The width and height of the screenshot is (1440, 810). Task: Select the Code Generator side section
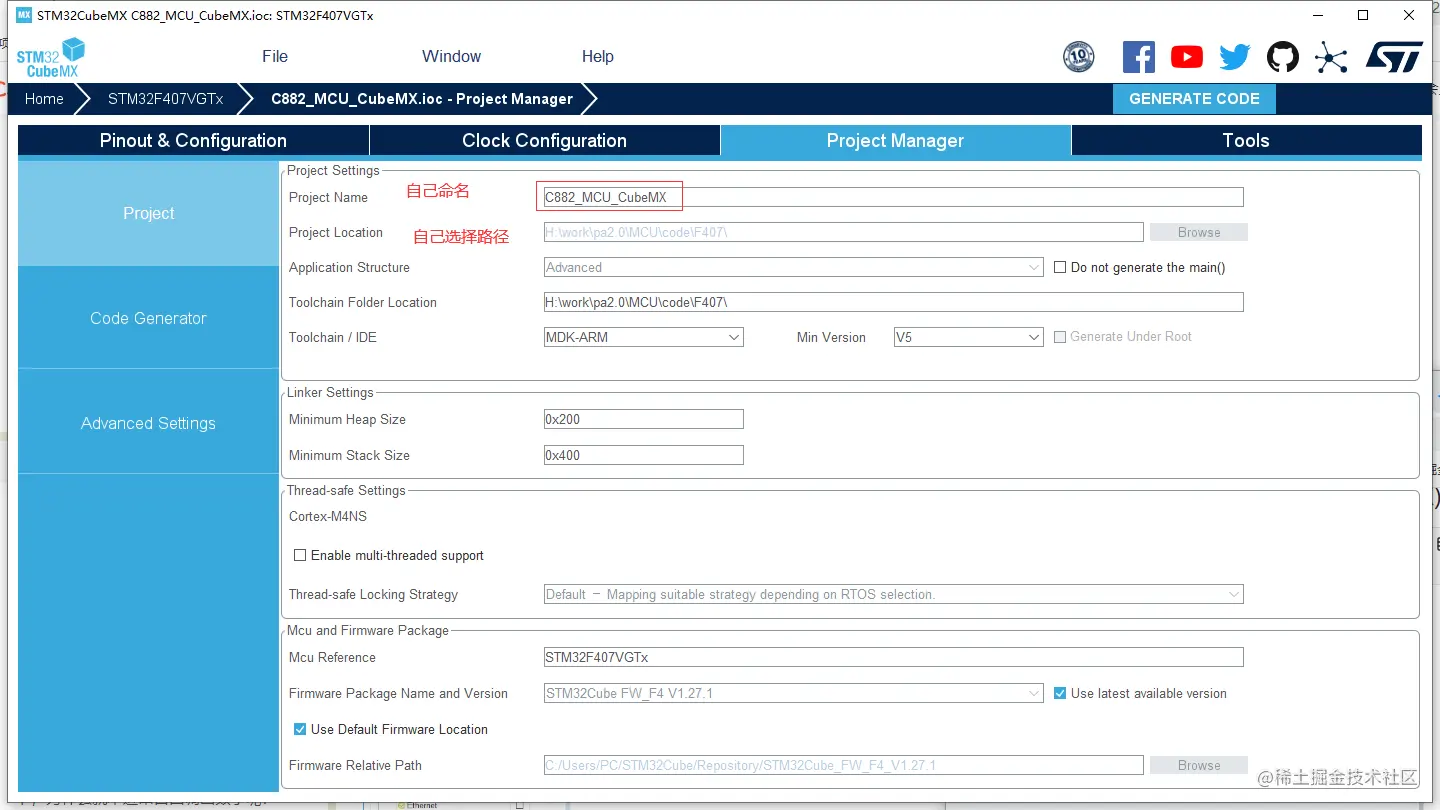tap(148, 318)
